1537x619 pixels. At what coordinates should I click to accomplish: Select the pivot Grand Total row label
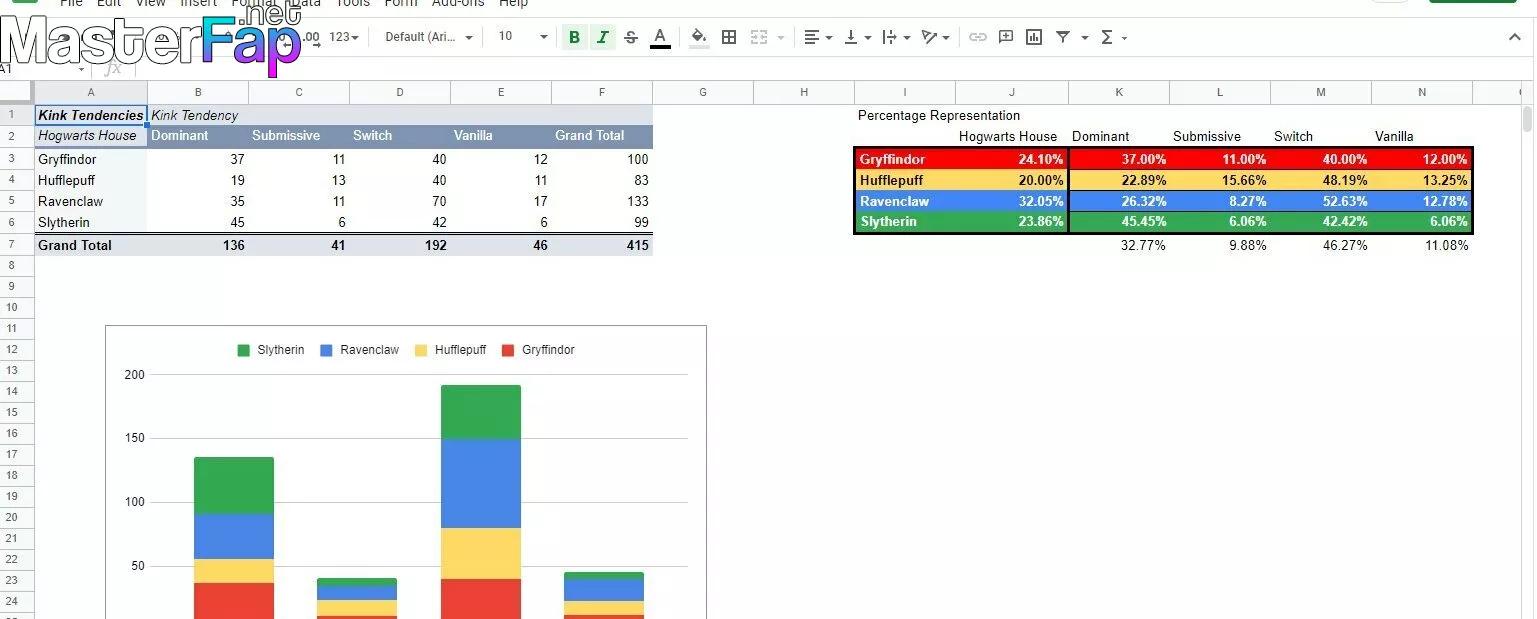click(91, 245)
